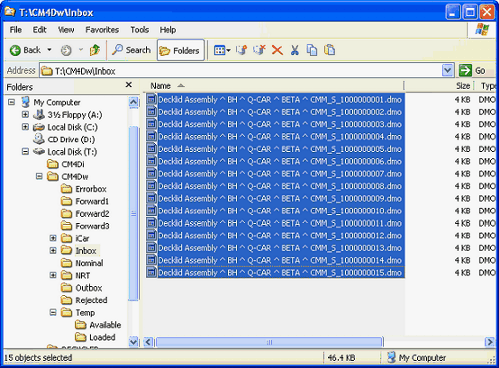499x368 pixels.
Task: Click the Up folder toolbar icon
Action: (x=95, y=50)
